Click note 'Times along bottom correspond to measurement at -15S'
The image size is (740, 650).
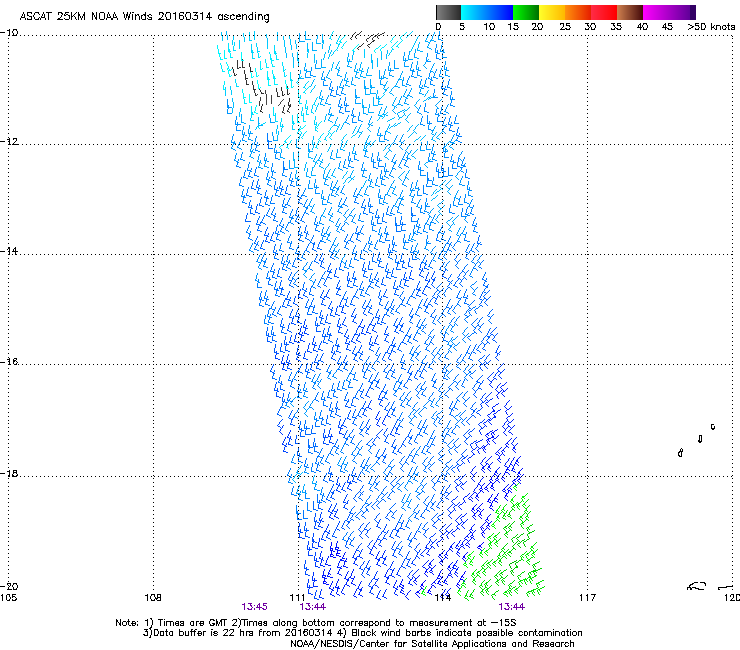click(x=379, y=623)
